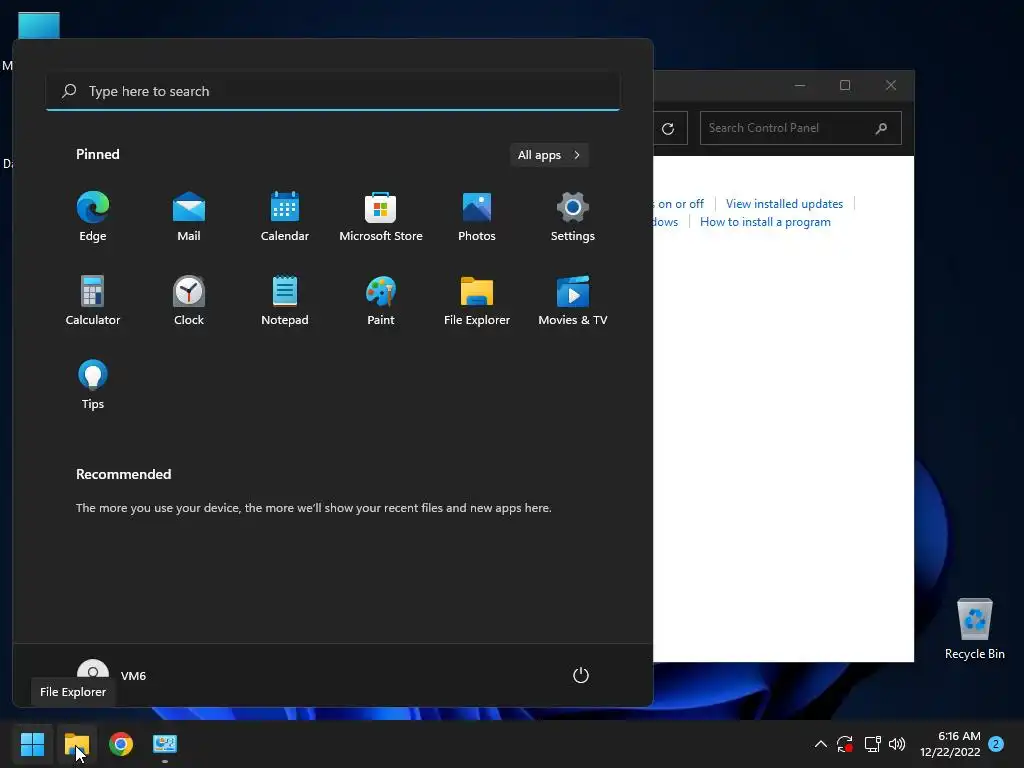Screen dimensions: 1024x768
Task: Open the clock and date flyout
Action: tap(950, 744)
